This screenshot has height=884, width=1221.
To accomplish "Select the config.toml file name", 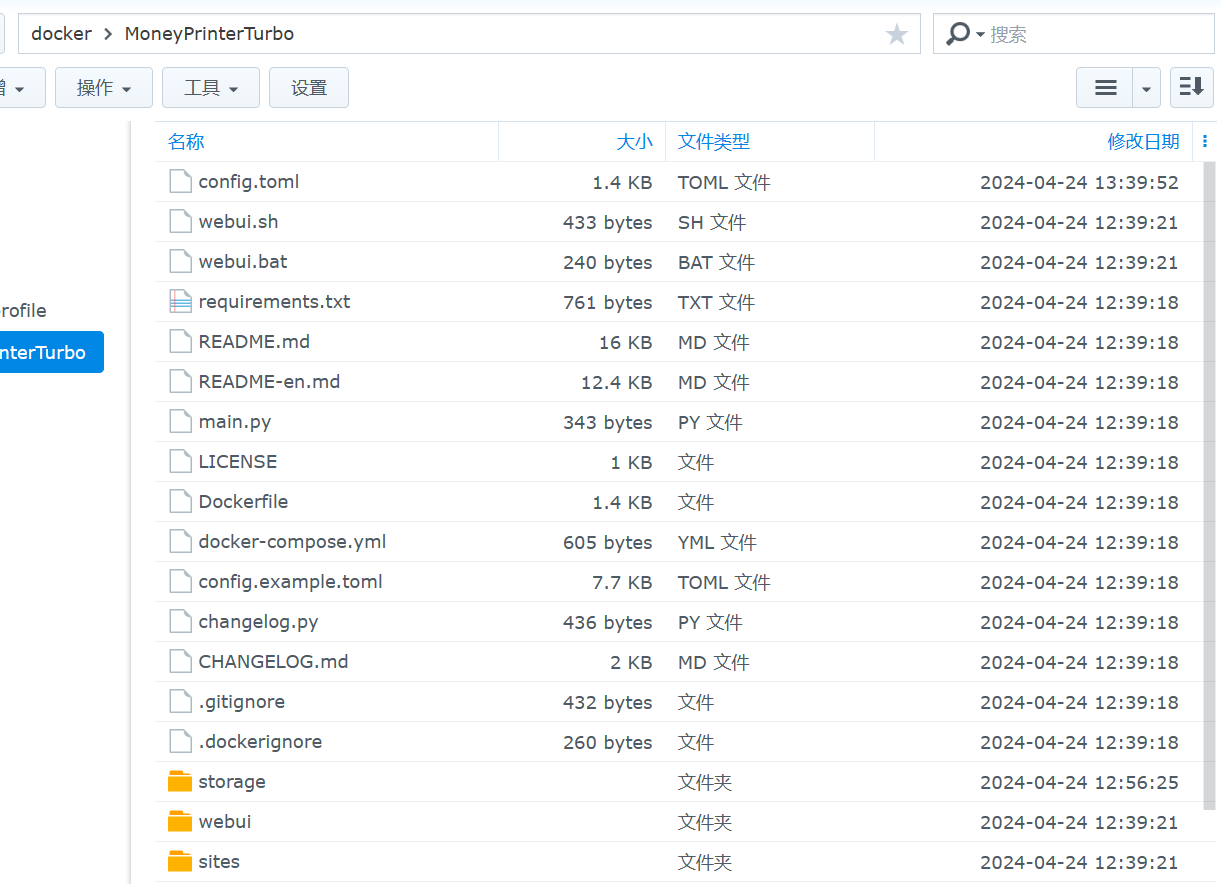I will pos(249,182).
